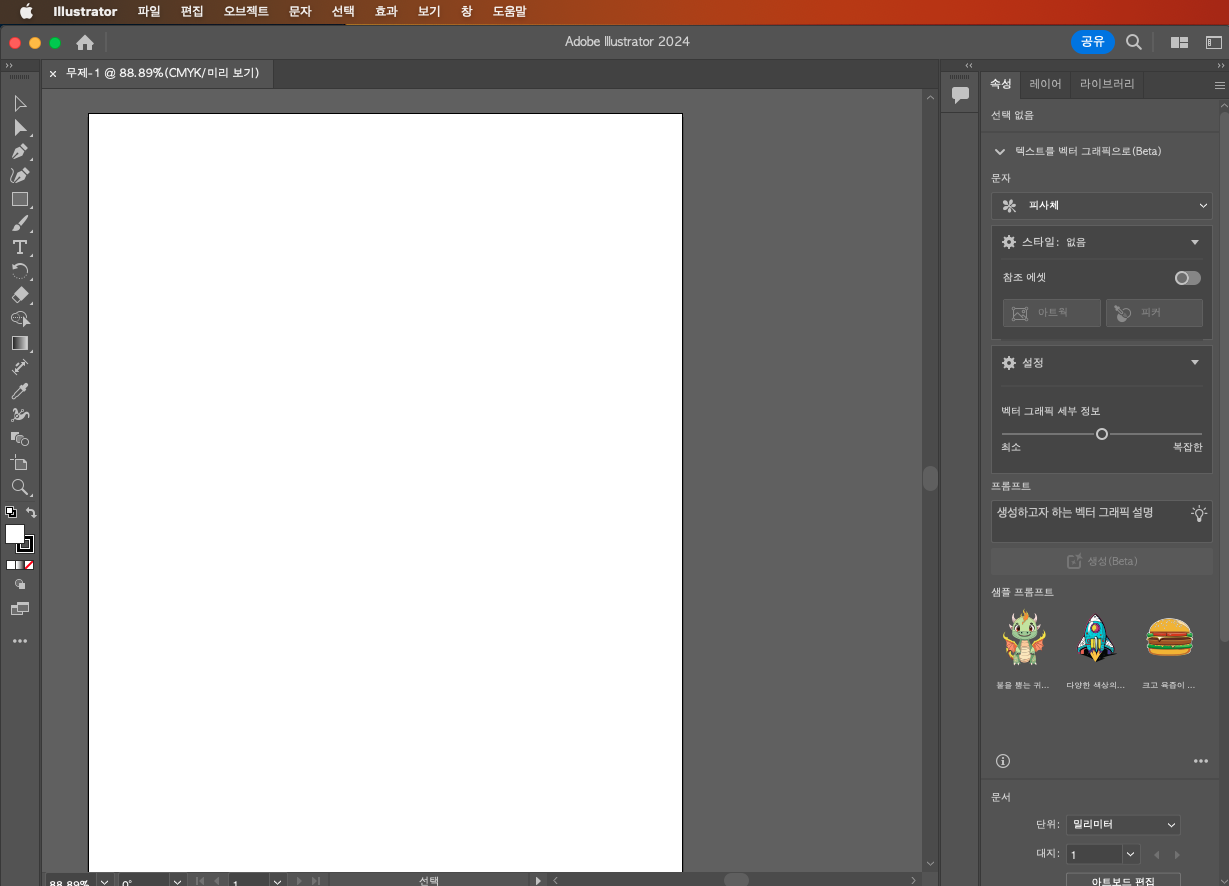The width and height of the screenshot is (1229, 886).
Task: Switch to the 속성 tab
Action: 1001,84
